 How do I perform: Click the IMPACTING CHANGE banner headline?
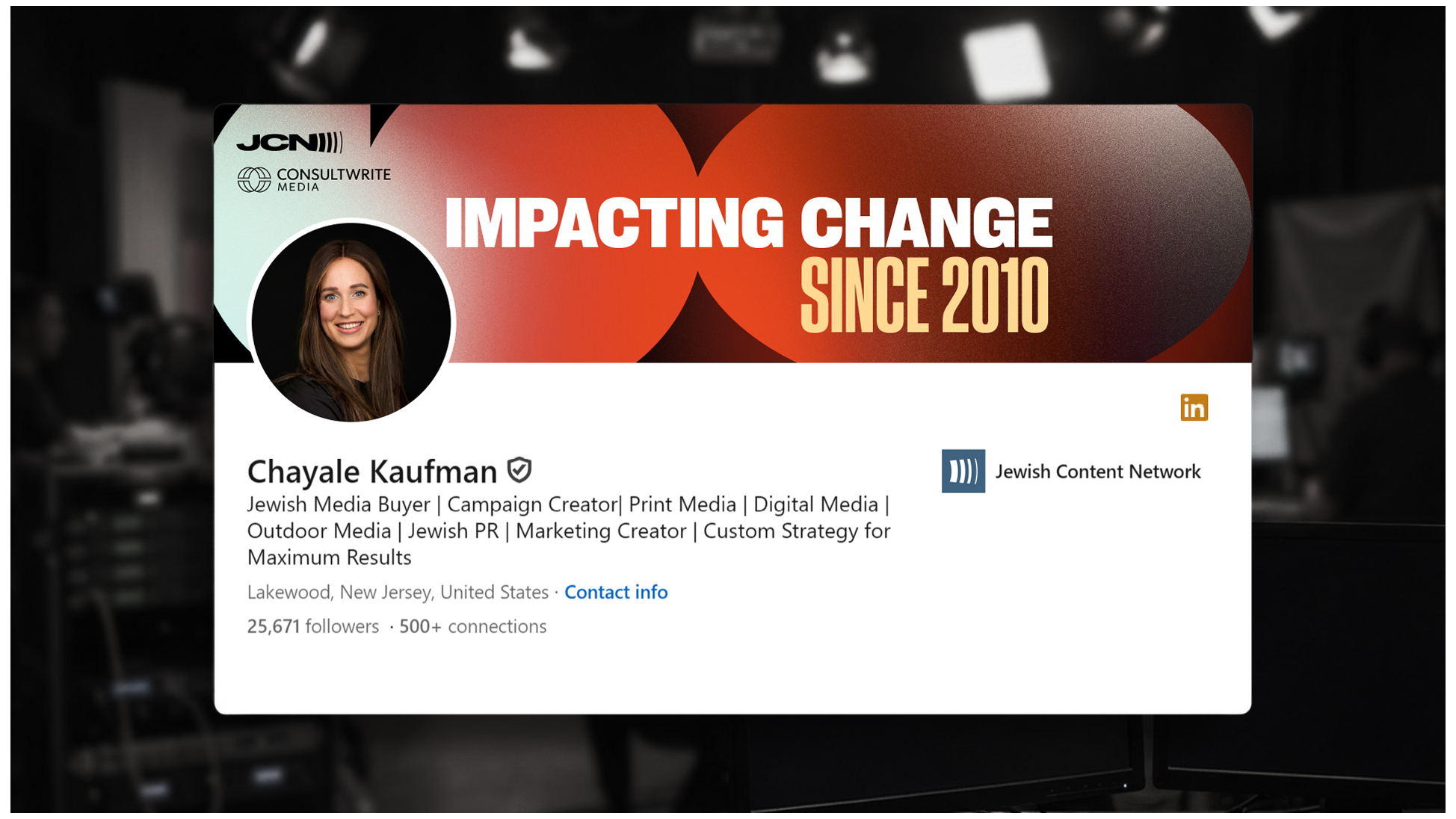tap(748, 223)
